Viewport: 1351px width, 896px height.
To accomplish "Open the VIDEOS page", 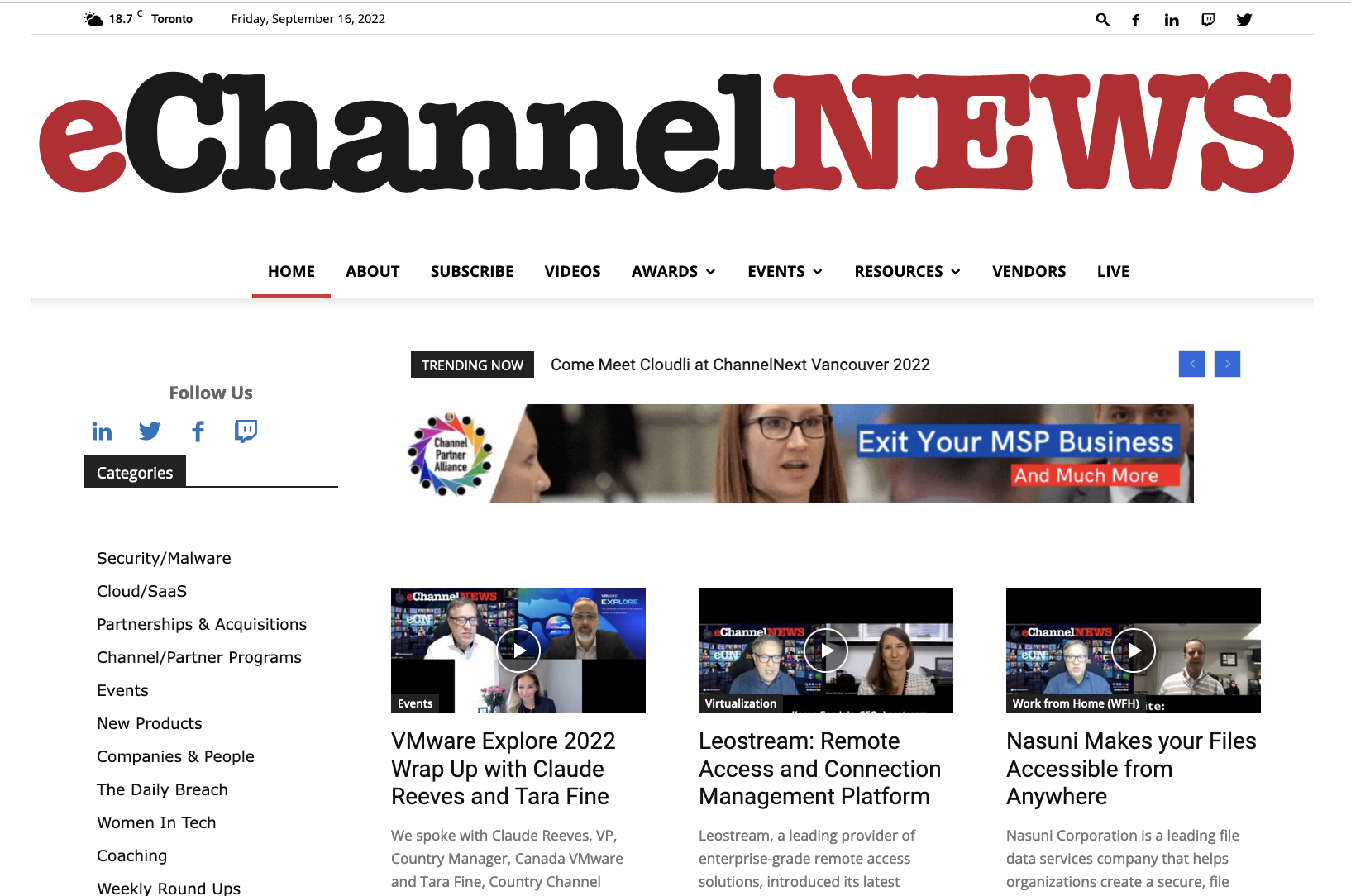I will [572, 271].
